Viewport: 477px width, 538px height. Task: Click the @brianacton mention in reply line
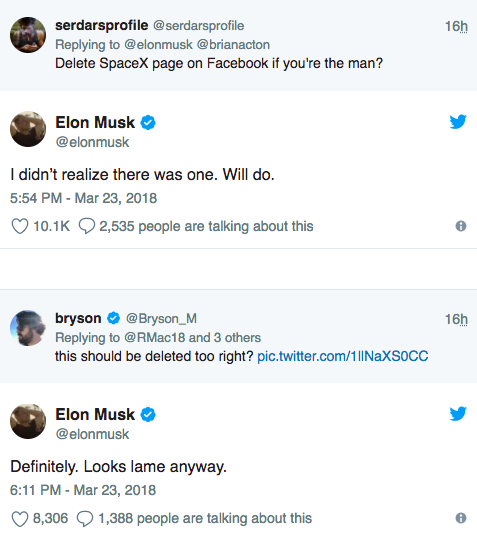233,45
